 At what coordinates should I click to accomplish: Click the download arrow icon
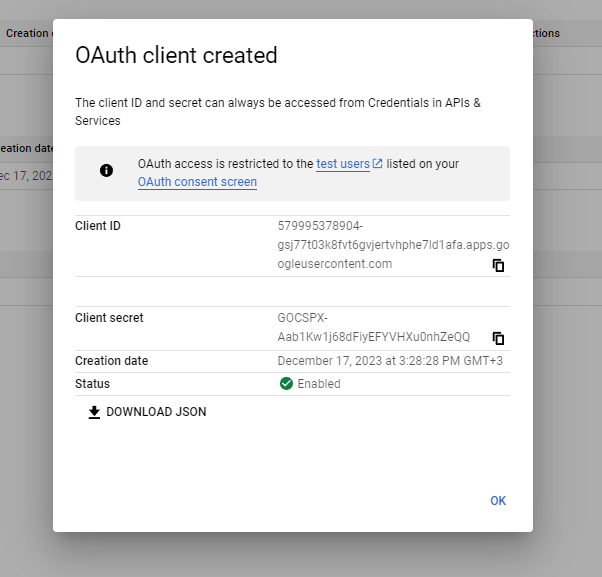95,412
